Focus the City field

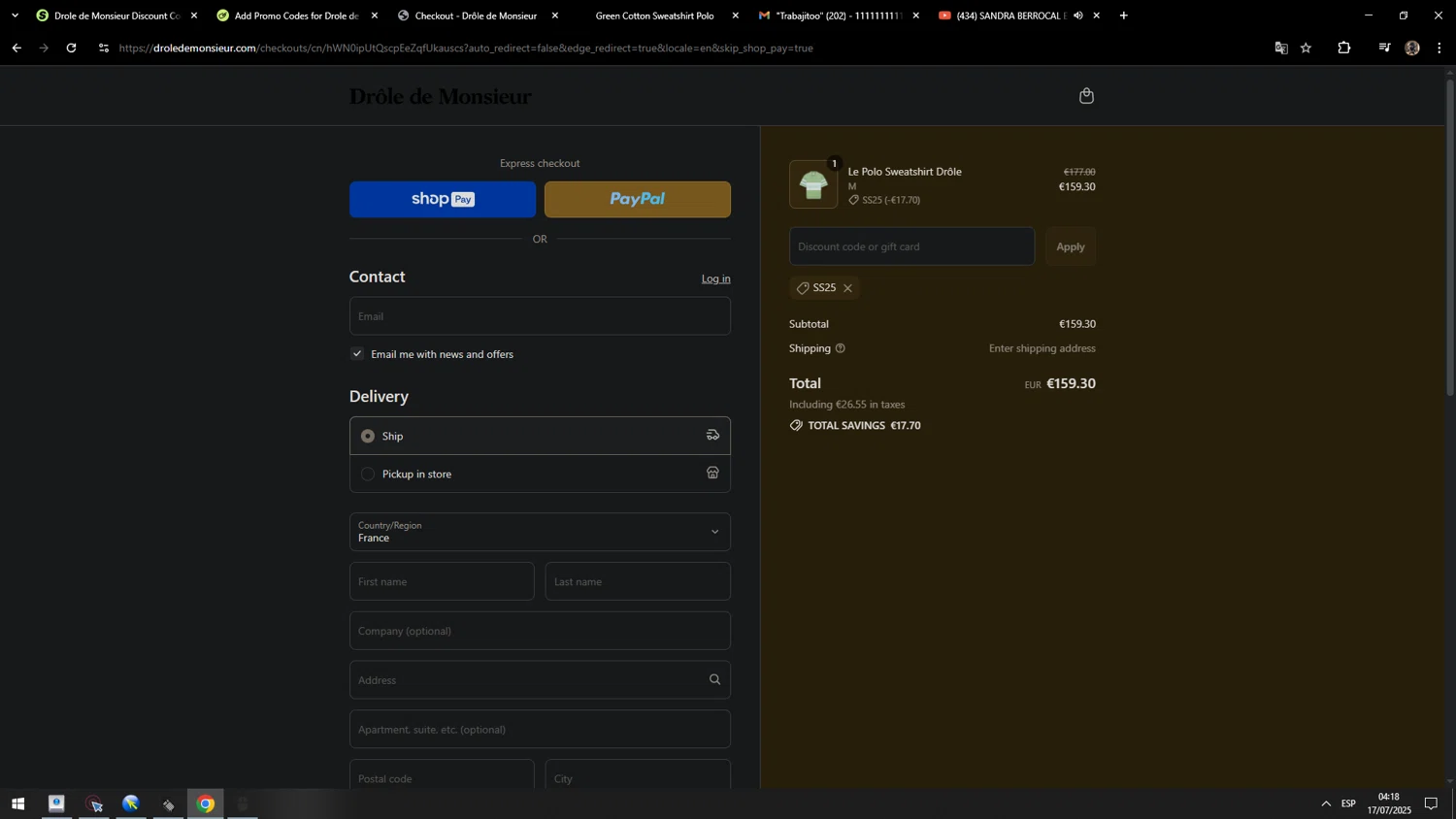pyautogui.click(x=638, y=774)
